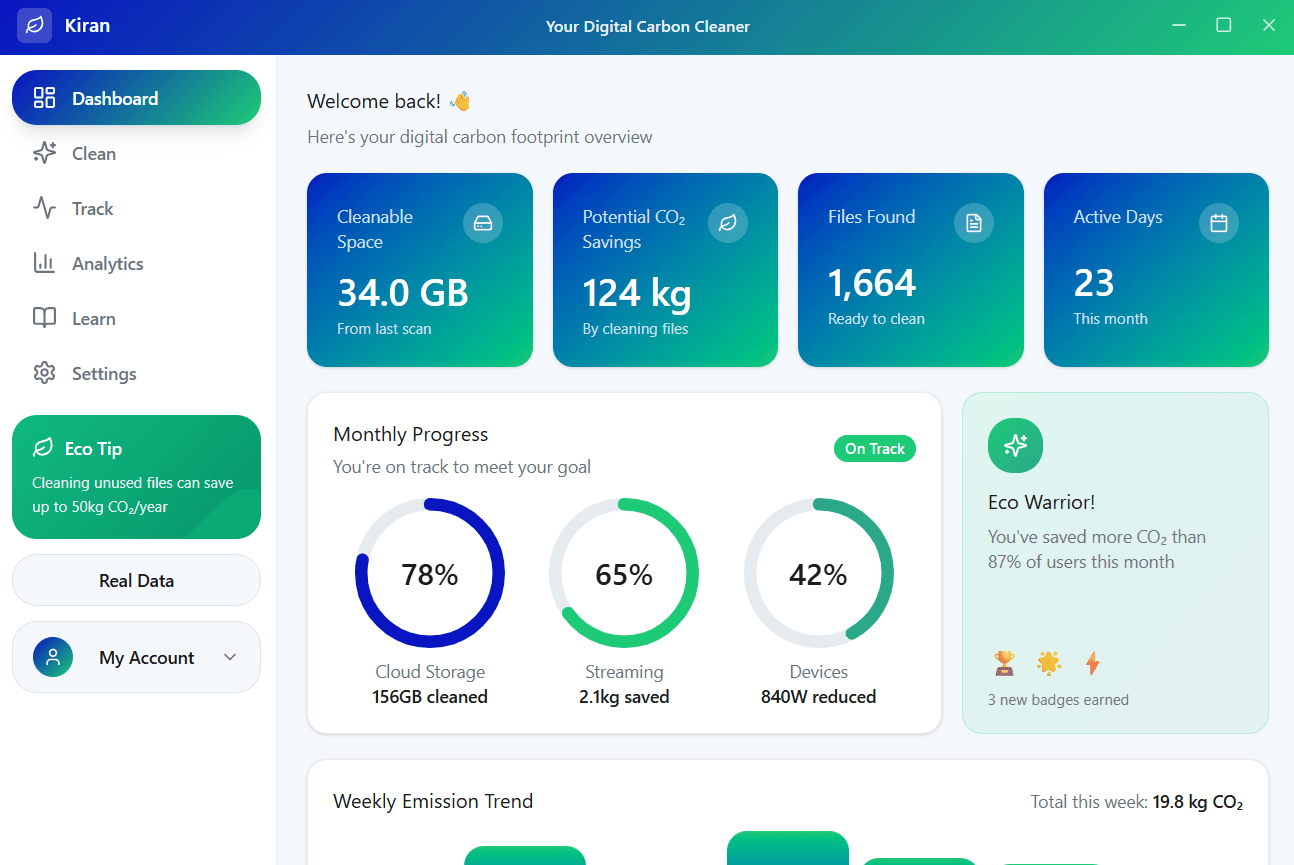Click the Analytics bar chart icon
The image size is (1294, 865).
[x=44, y=263]
